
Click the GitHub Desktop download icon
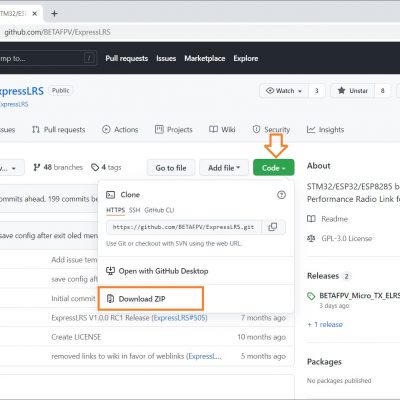pos(110,271)
